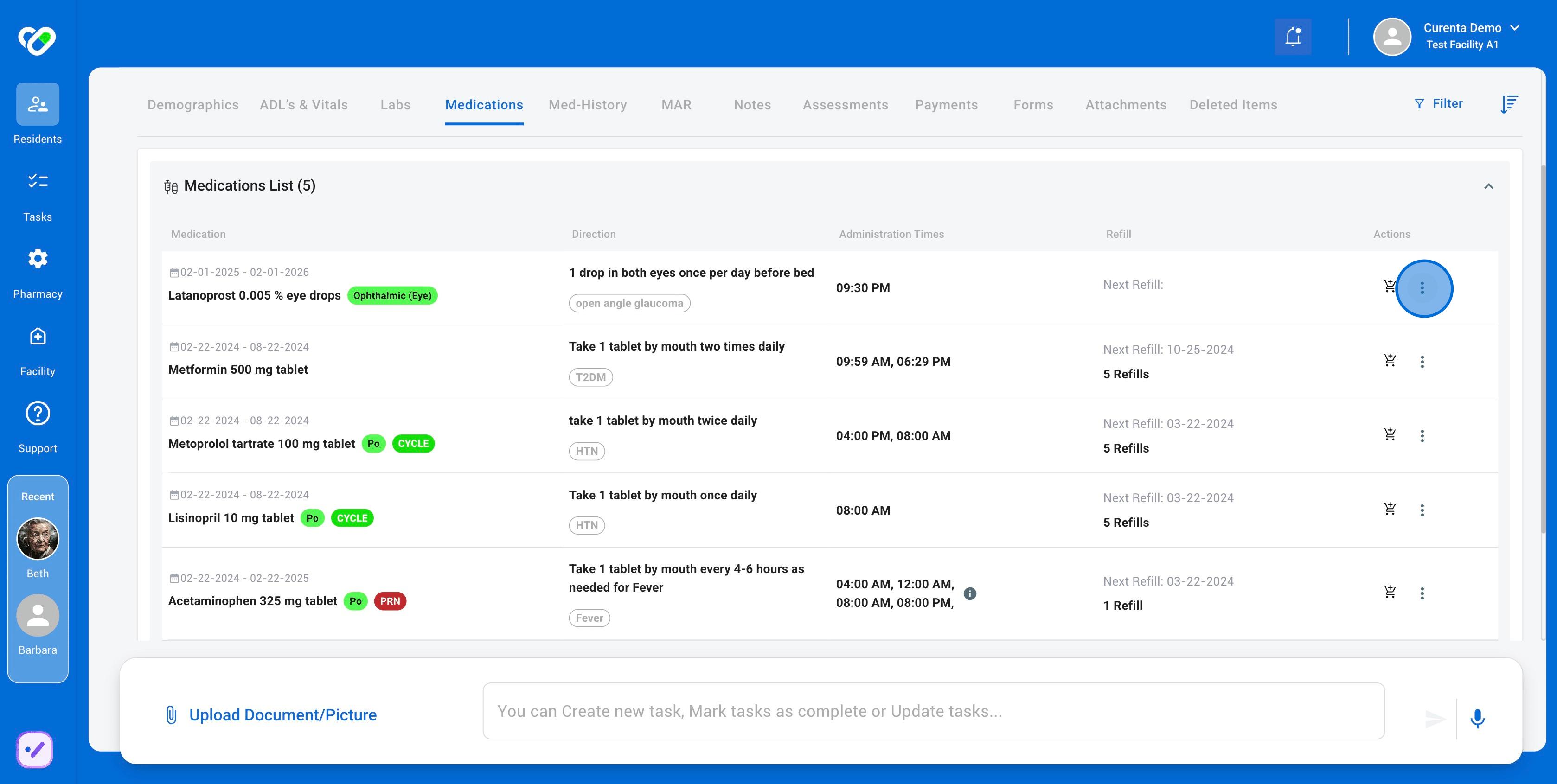Click the PRN badge on Acetaminophen

pos(390,602)
